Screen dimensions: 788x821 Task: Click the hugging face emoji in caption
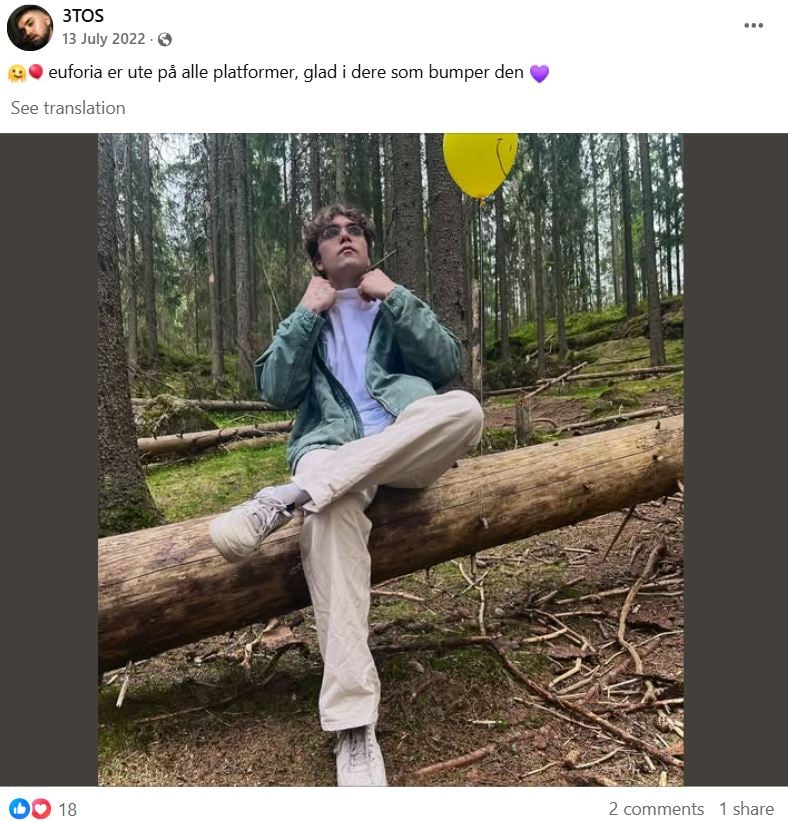16,73
